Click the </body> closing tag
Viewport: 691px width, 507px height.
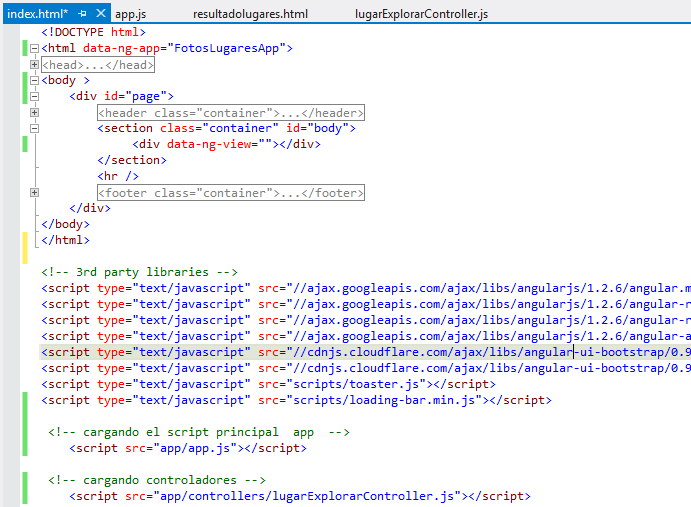pos(65,224)
